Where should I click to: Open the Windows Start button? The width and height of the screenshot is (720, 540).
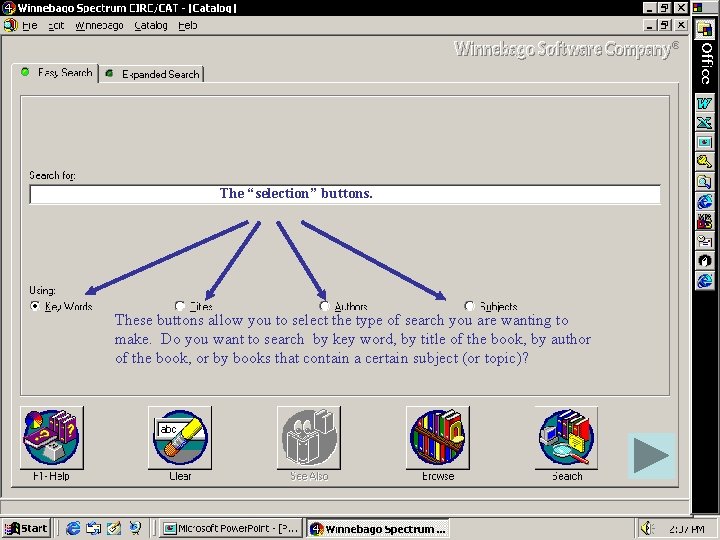pos(26,529)
